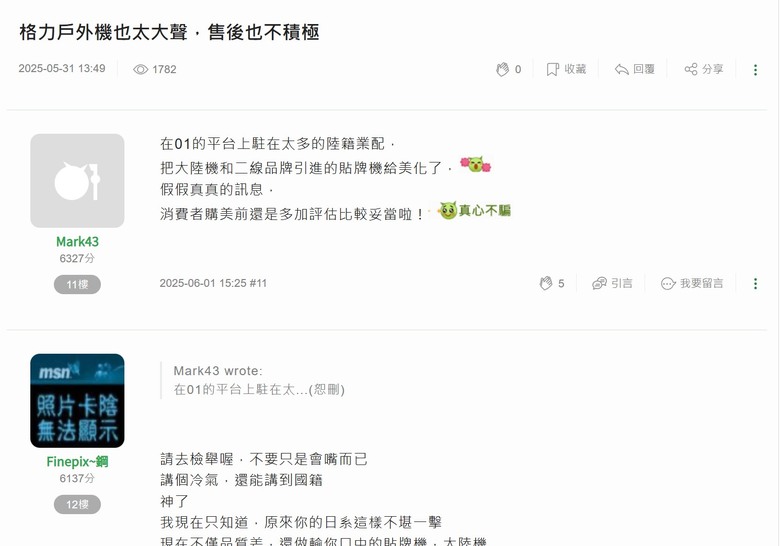Open Mark43's profile from username link

(x=77, y=242)
